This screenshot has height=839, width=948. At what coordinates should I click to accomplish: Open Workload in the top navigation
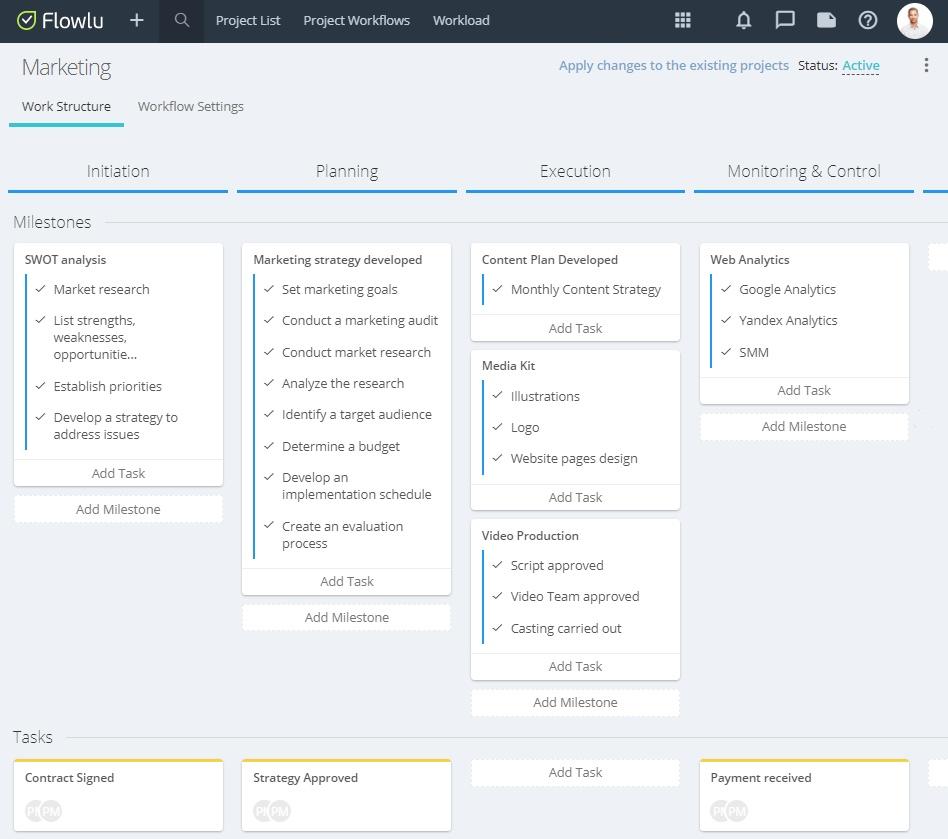tap(461, 20)
